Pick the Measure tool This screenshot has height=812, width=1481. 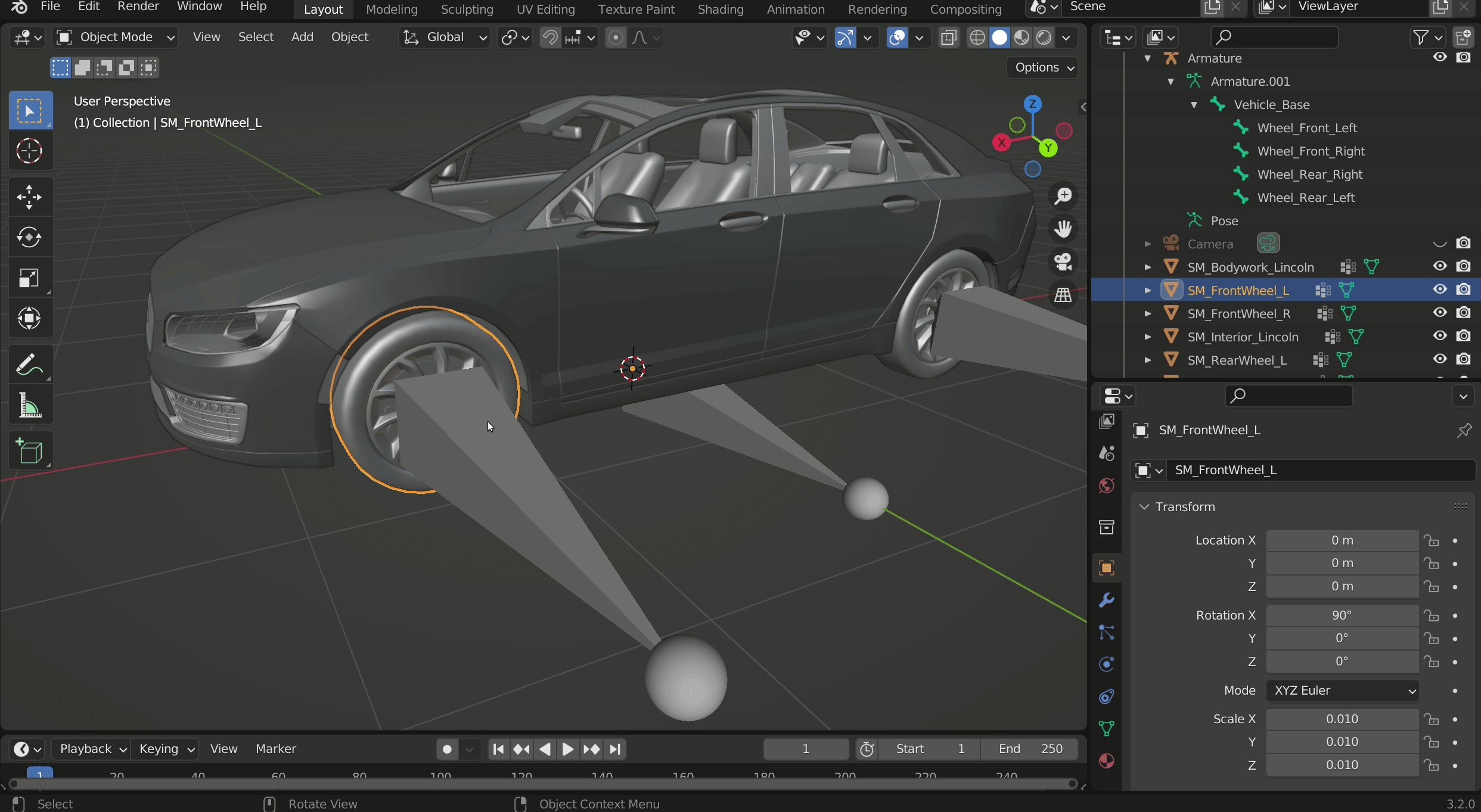(x=29, y=406)
